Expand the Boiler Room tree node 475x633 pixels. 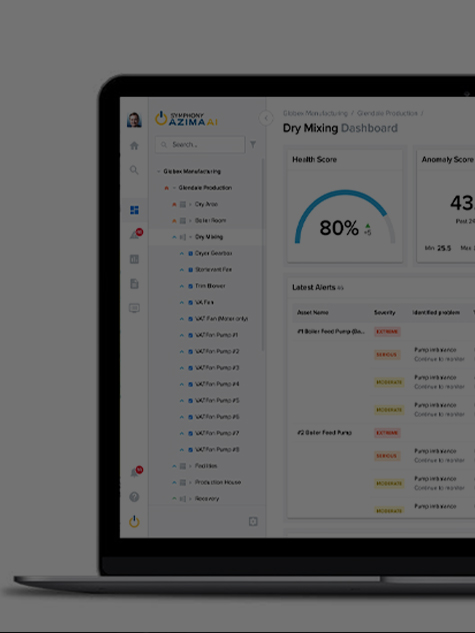(190, 221)
